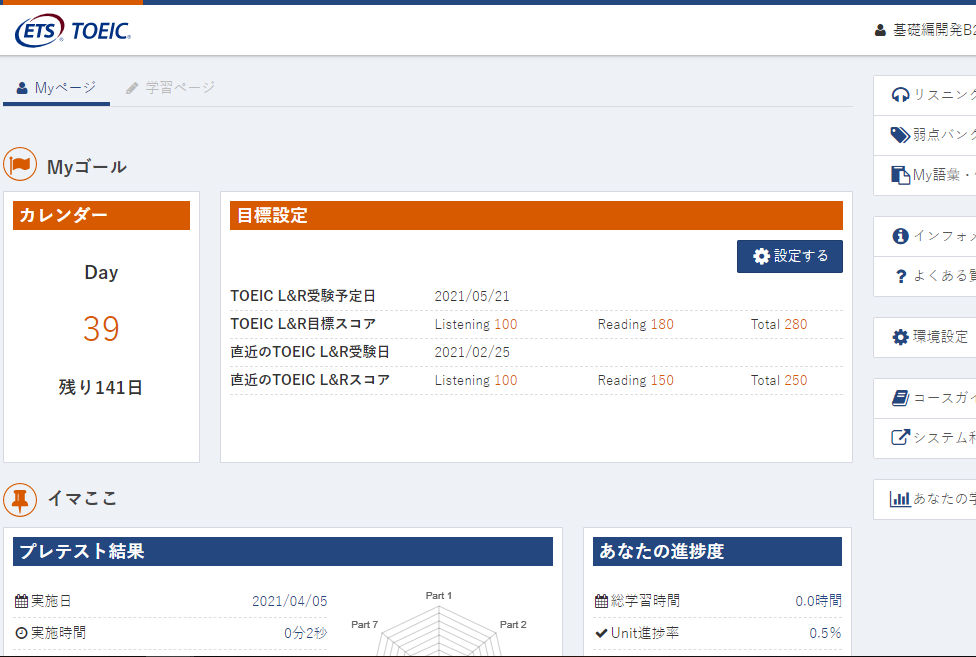Click the 0.0時間 total study time
The height and width of the screenshot is (657, 976).
pos(819,601)
